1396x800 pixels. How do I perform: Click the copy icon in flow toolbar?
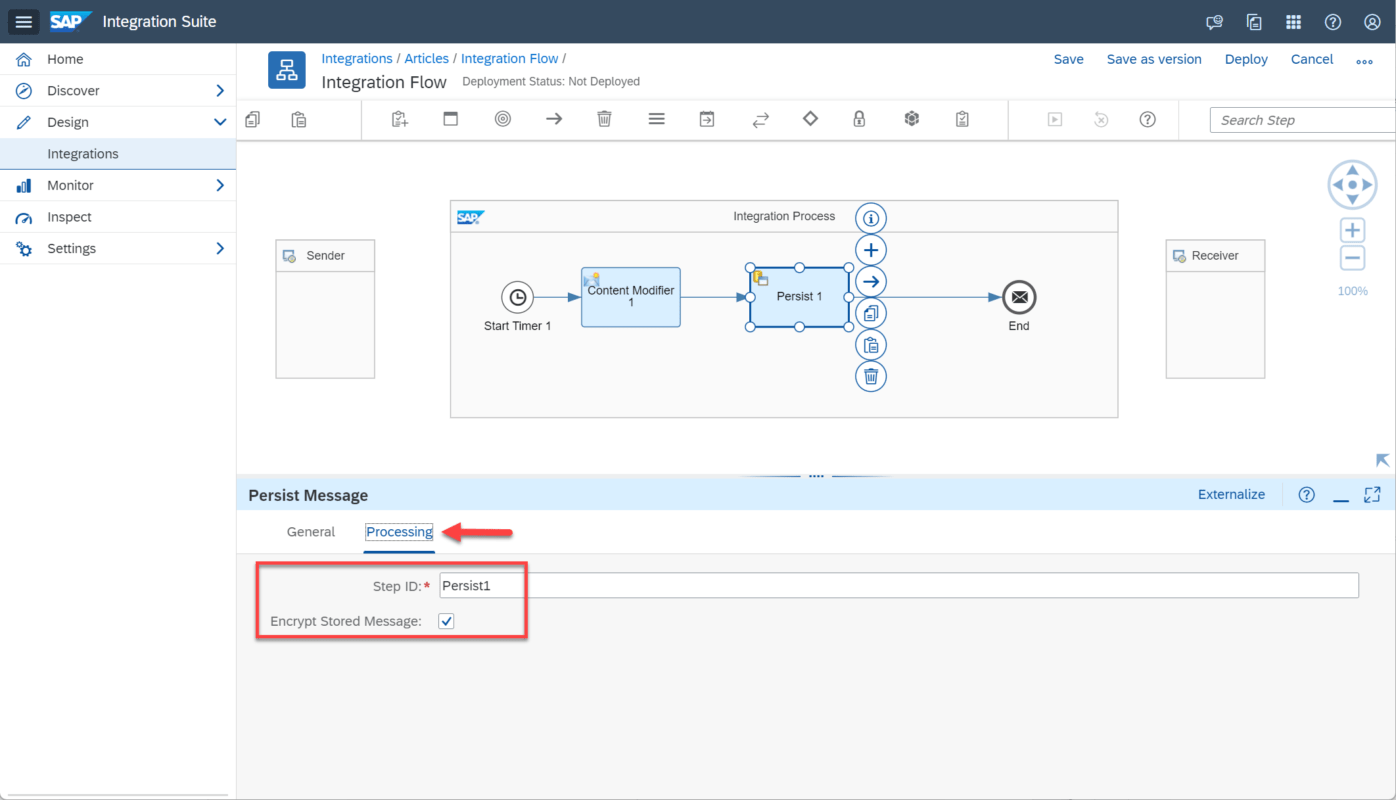(x=252, y=119)
